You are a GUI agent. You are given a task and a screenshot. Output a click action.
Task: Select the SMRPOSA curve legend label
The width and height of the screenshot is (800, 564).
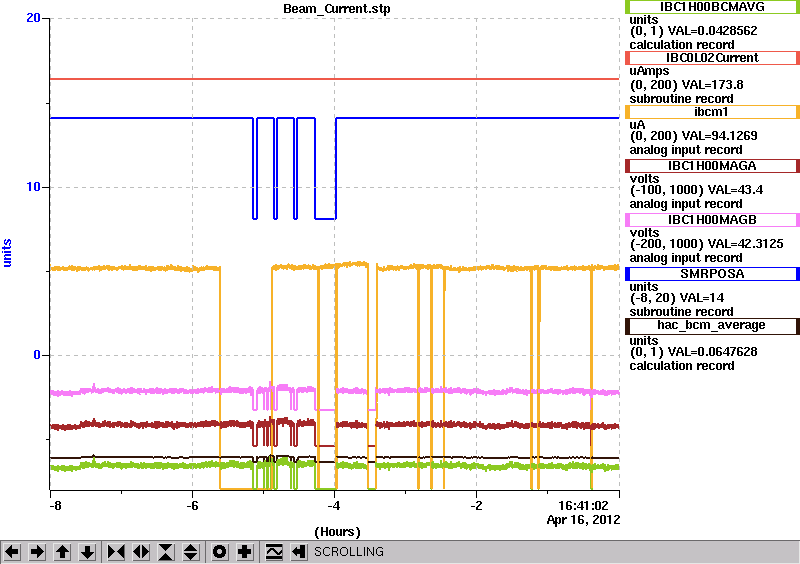click(712, 274)
